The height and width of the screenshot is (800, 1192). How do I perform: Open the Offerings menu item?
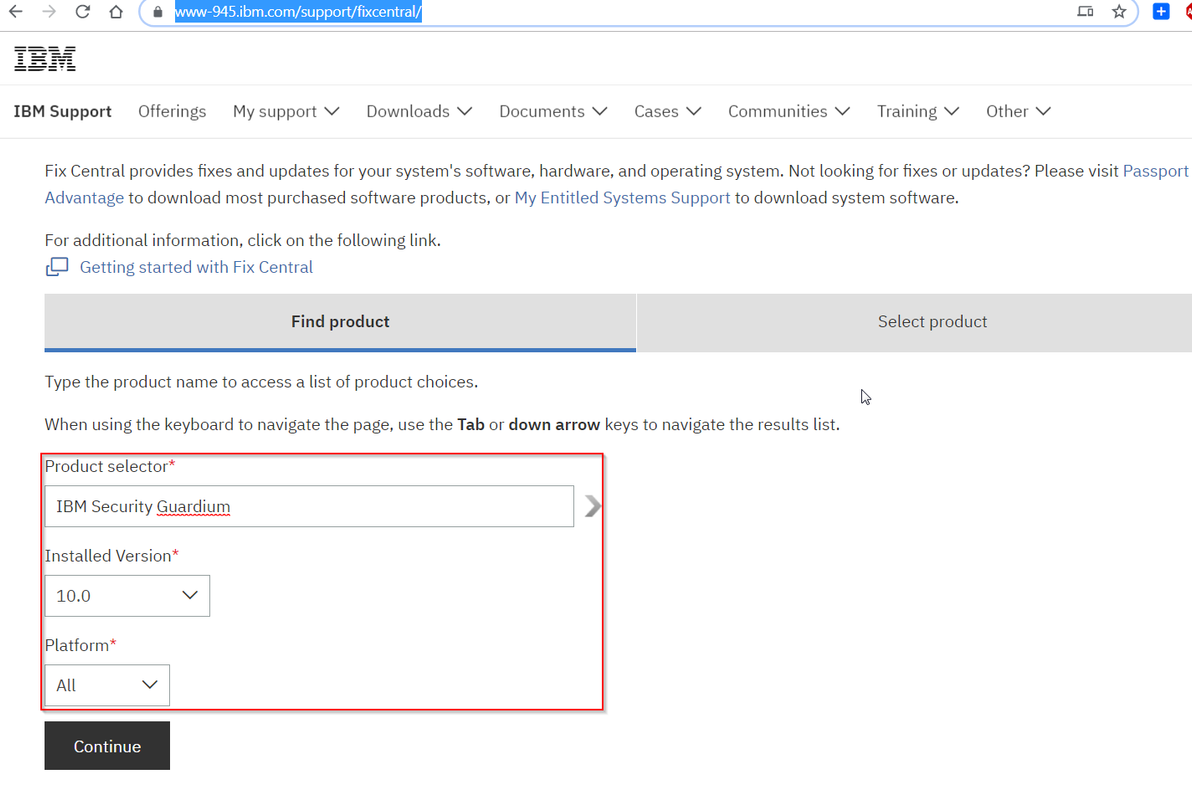point(172,111)
